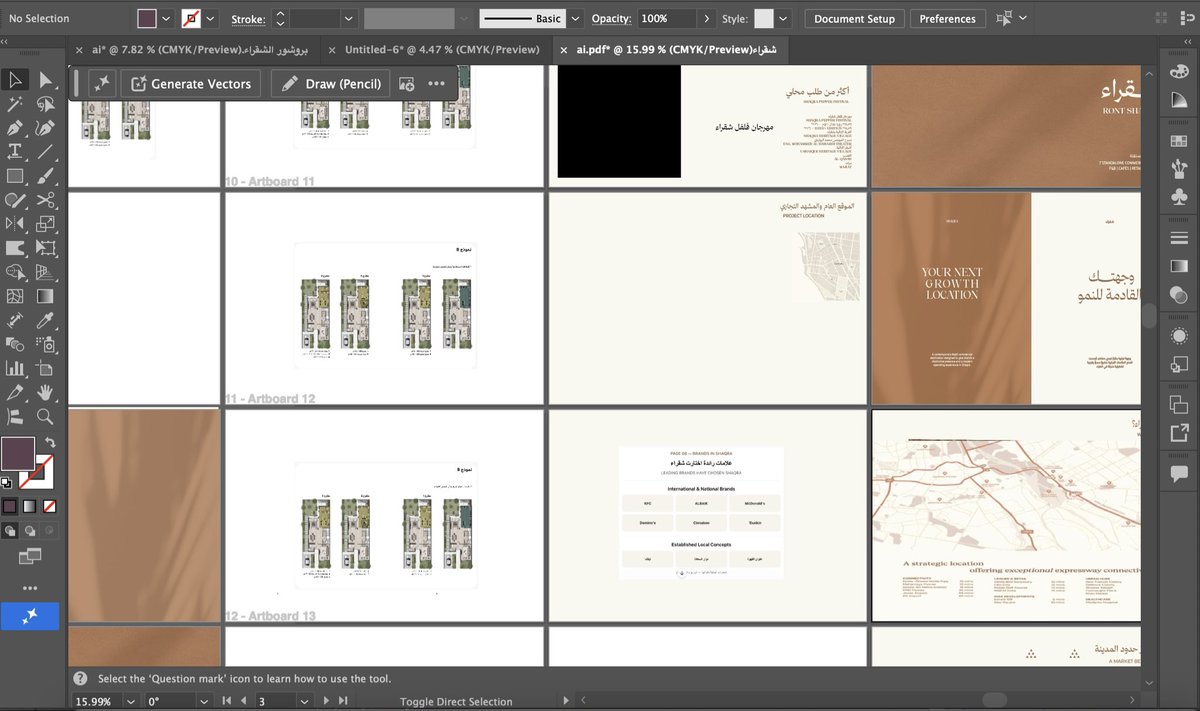The height and width of the screenshot is (711, 1200).
Task: Select the Line Segment tool
Action: (x=46, y=152)
